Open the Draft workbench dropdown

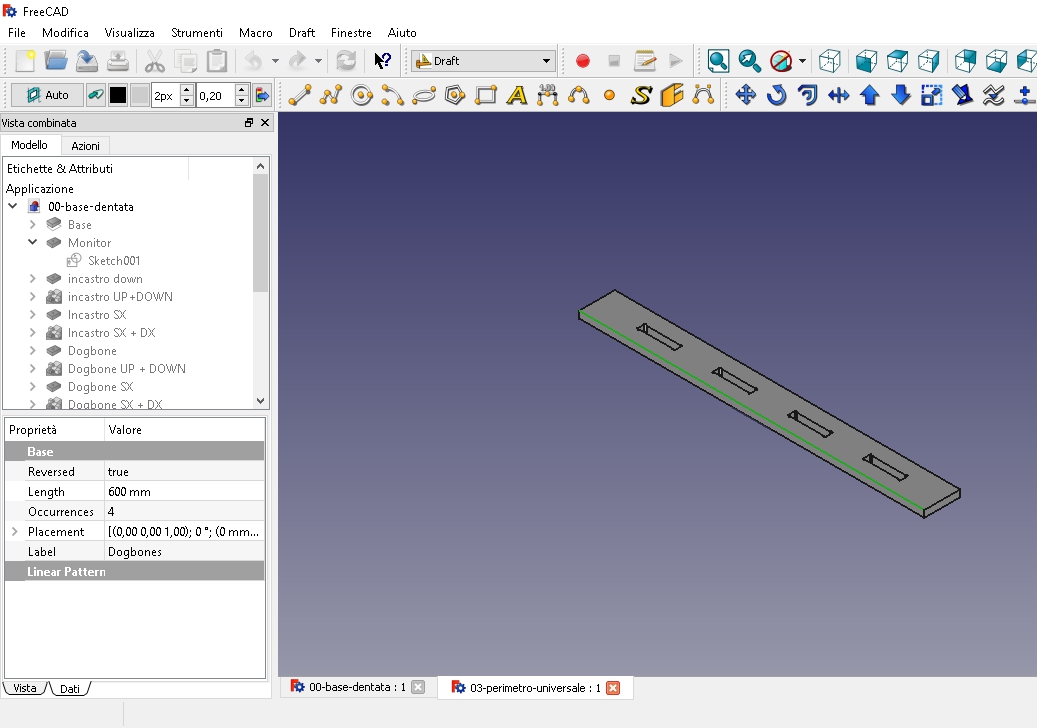point(484,61)
